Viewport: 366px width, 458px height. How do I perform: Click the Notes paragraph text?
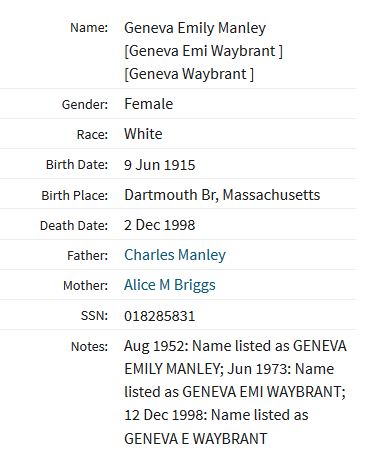point(235,392)
